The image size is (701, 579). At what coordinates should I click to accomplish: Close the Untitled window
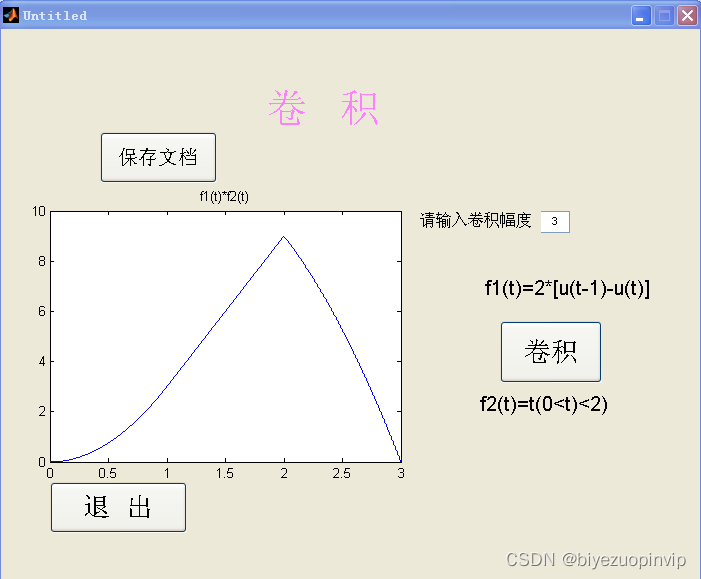tap(688, 16)
